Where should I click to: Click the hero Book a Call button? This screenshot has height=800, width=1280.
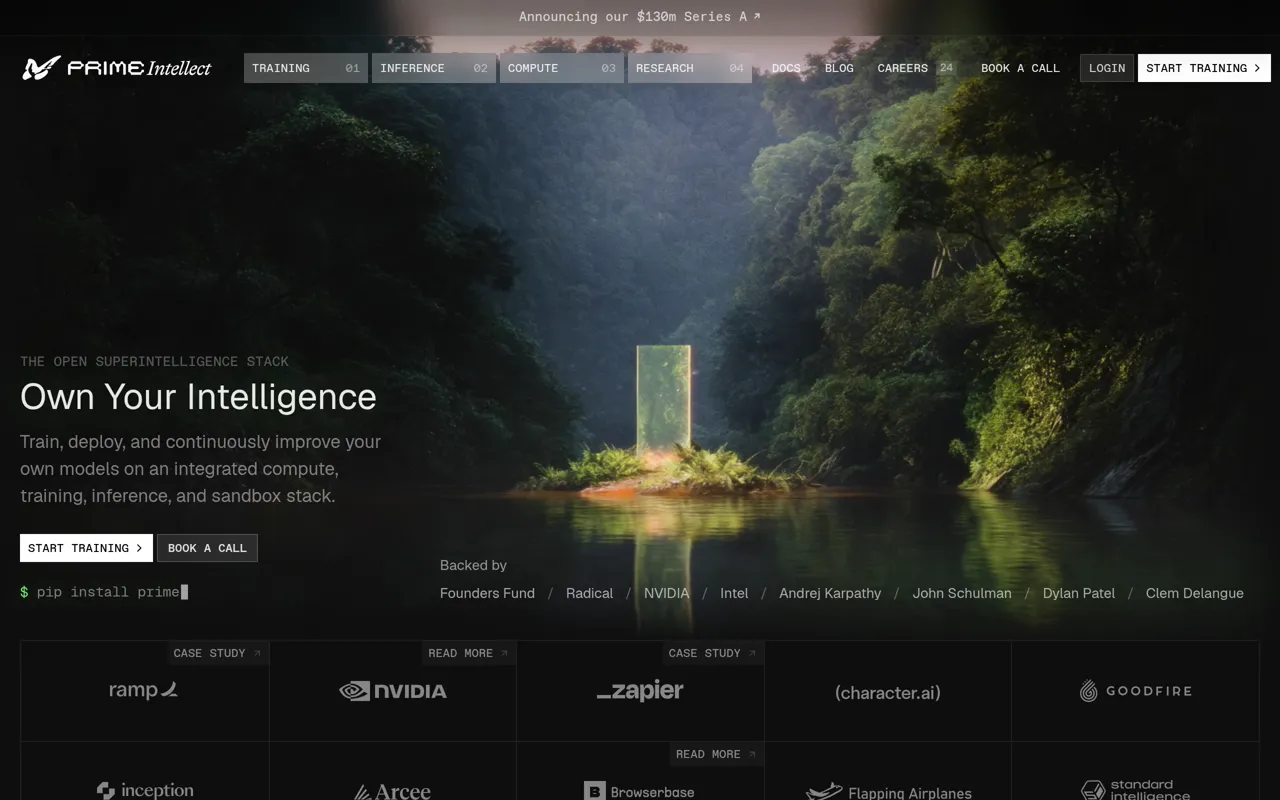coord(207,548)
